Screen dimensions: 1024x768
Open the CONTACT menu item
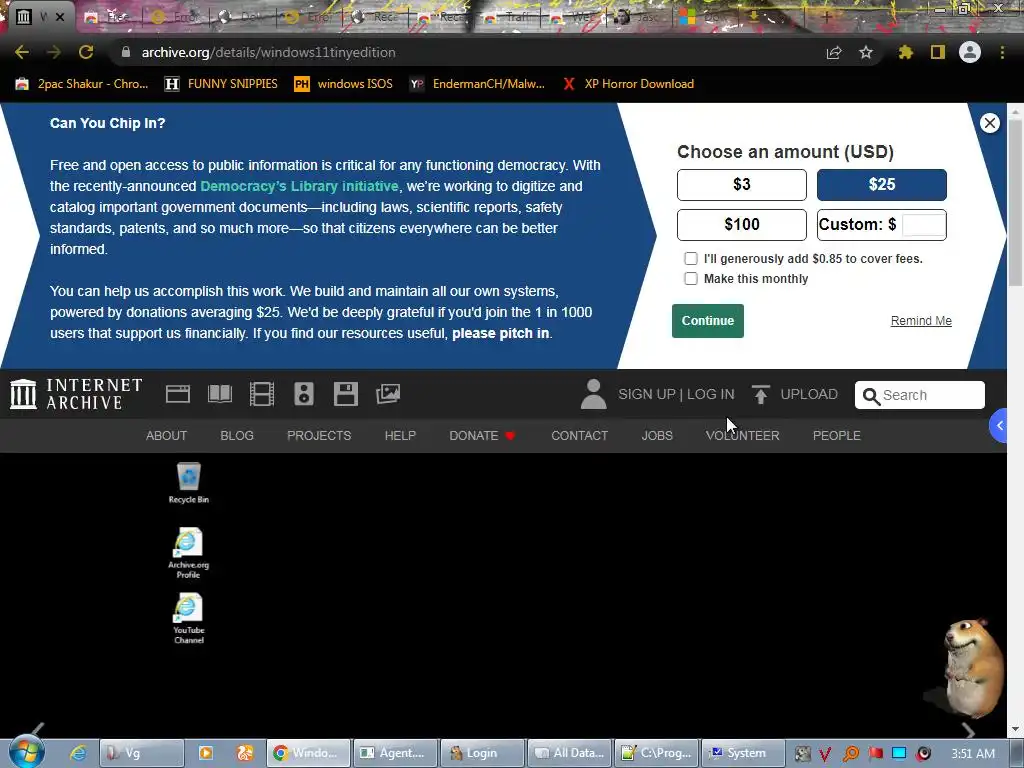pyautogui.click(x=579, y=436)
